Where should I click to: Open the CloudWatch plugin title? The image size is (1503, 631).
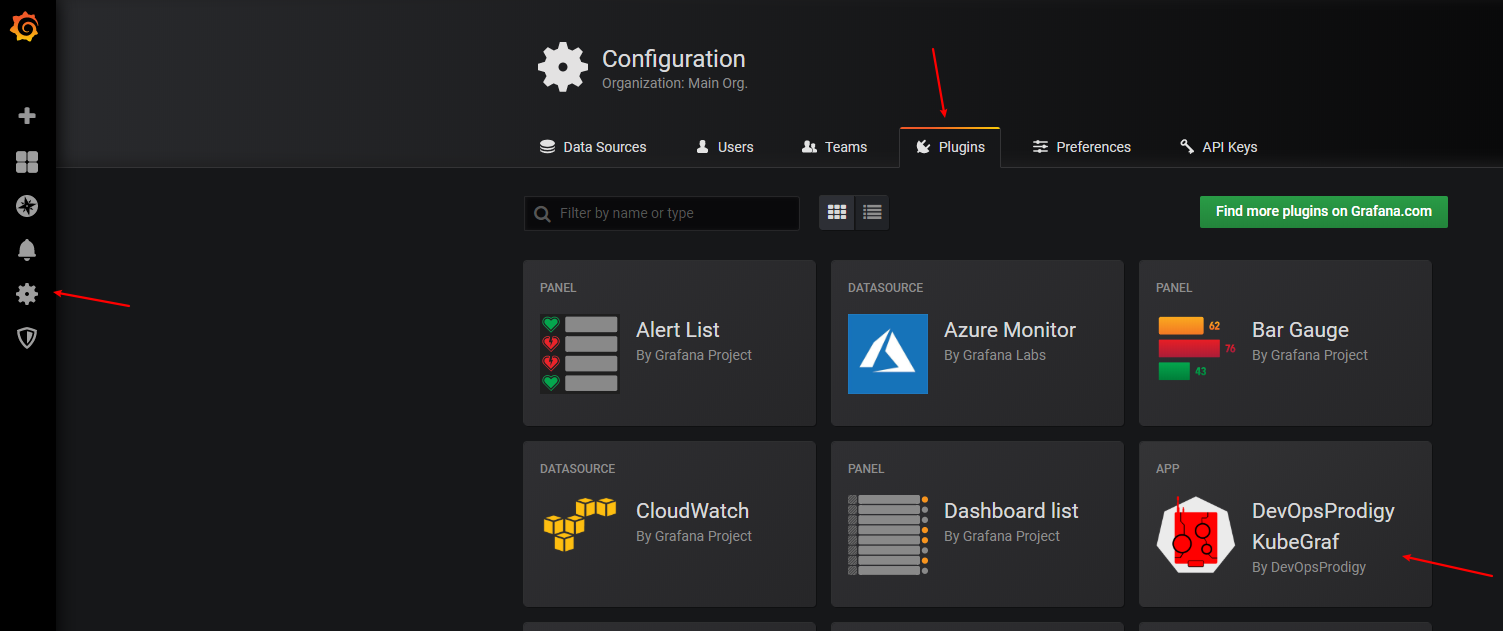pyautogui.click(x=692, y=511)
